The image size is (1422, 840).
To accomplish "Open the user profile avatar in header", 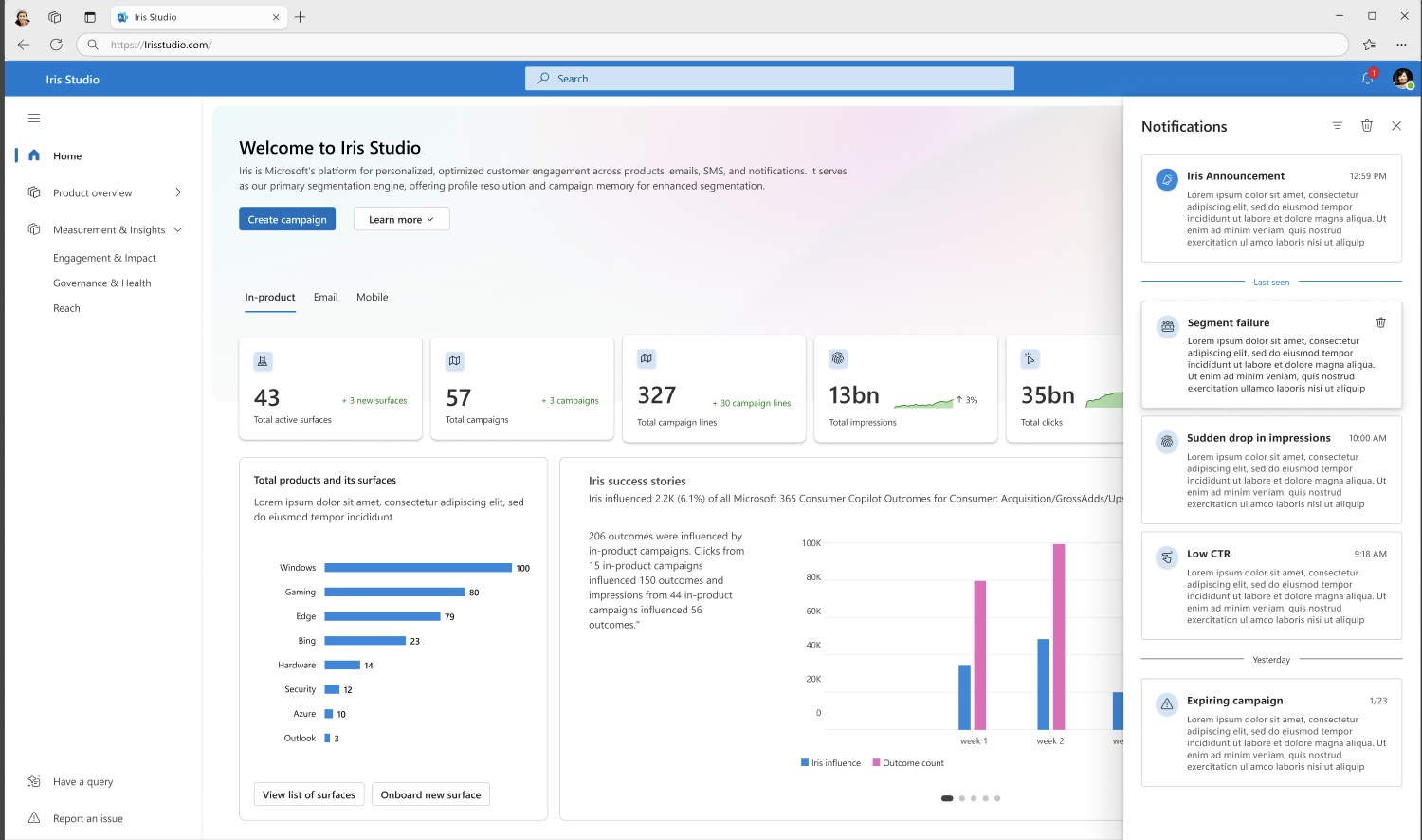I will pos(1403,79).
